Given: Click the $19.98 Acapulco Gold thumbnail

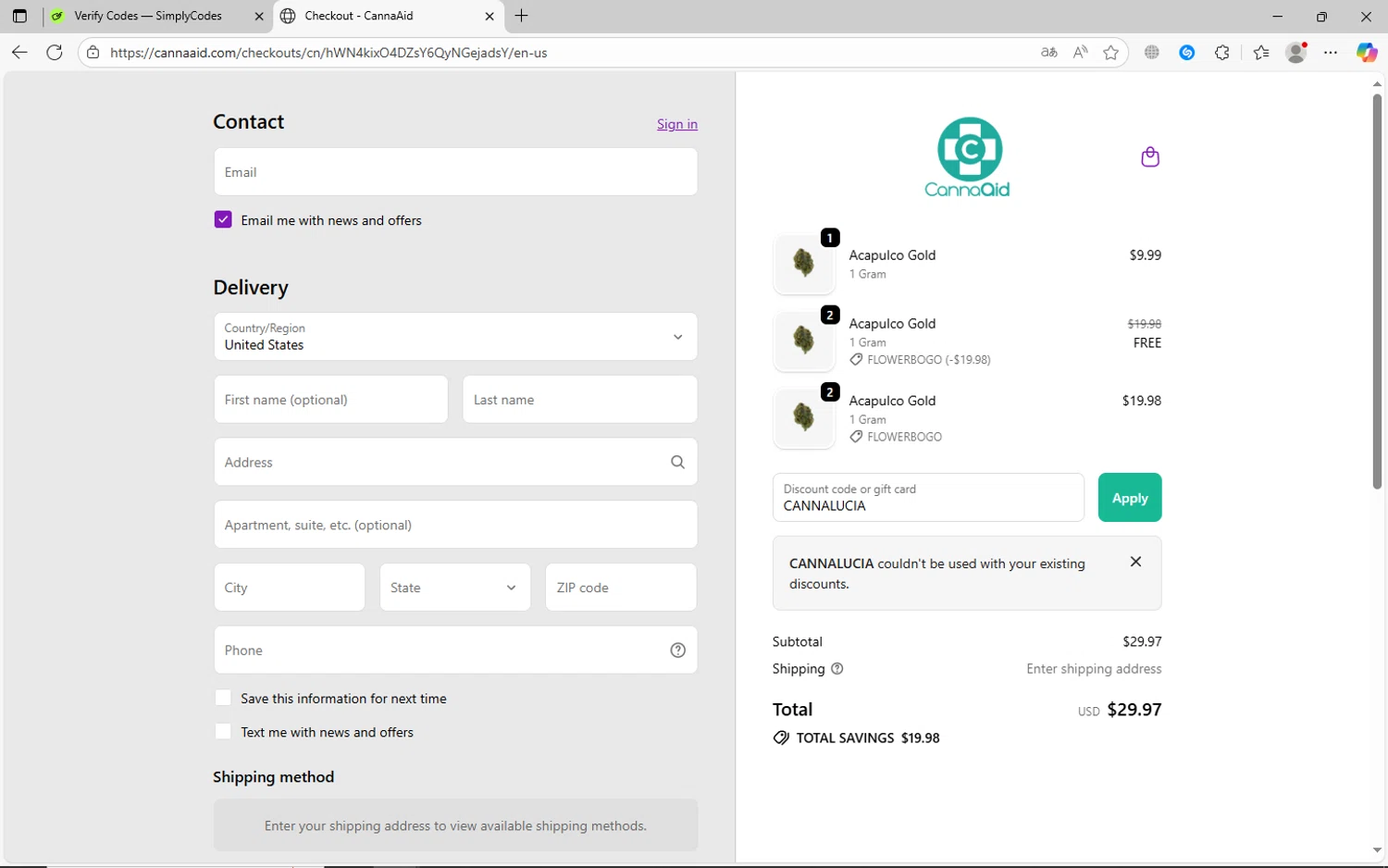Looking at the screenshot, I should [x=804, y=417].
